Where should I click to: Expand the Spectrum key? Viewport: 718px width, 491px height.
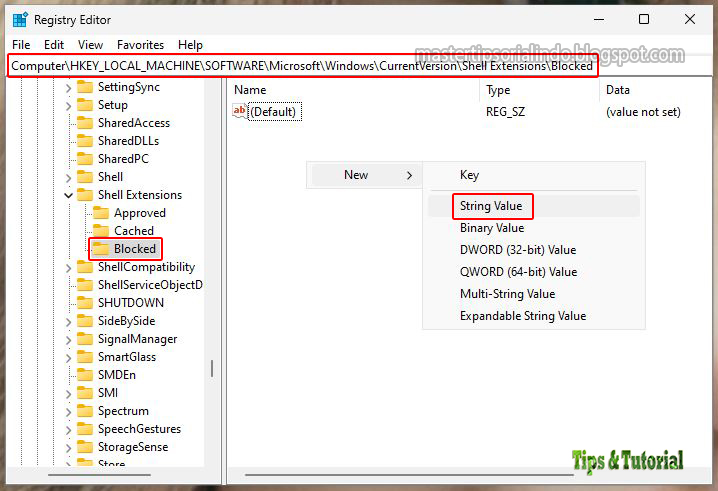point(68,412)
